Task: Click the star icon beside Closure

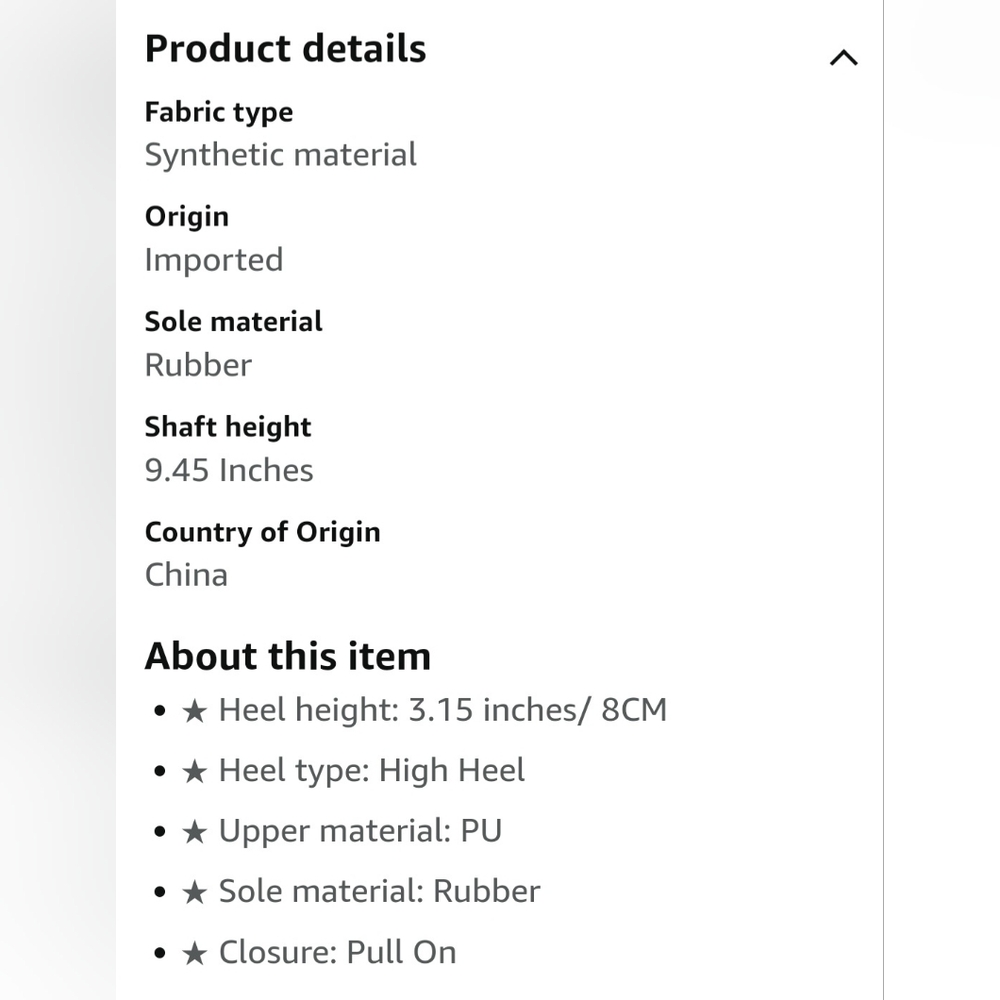Action: [x=195, y=953]
